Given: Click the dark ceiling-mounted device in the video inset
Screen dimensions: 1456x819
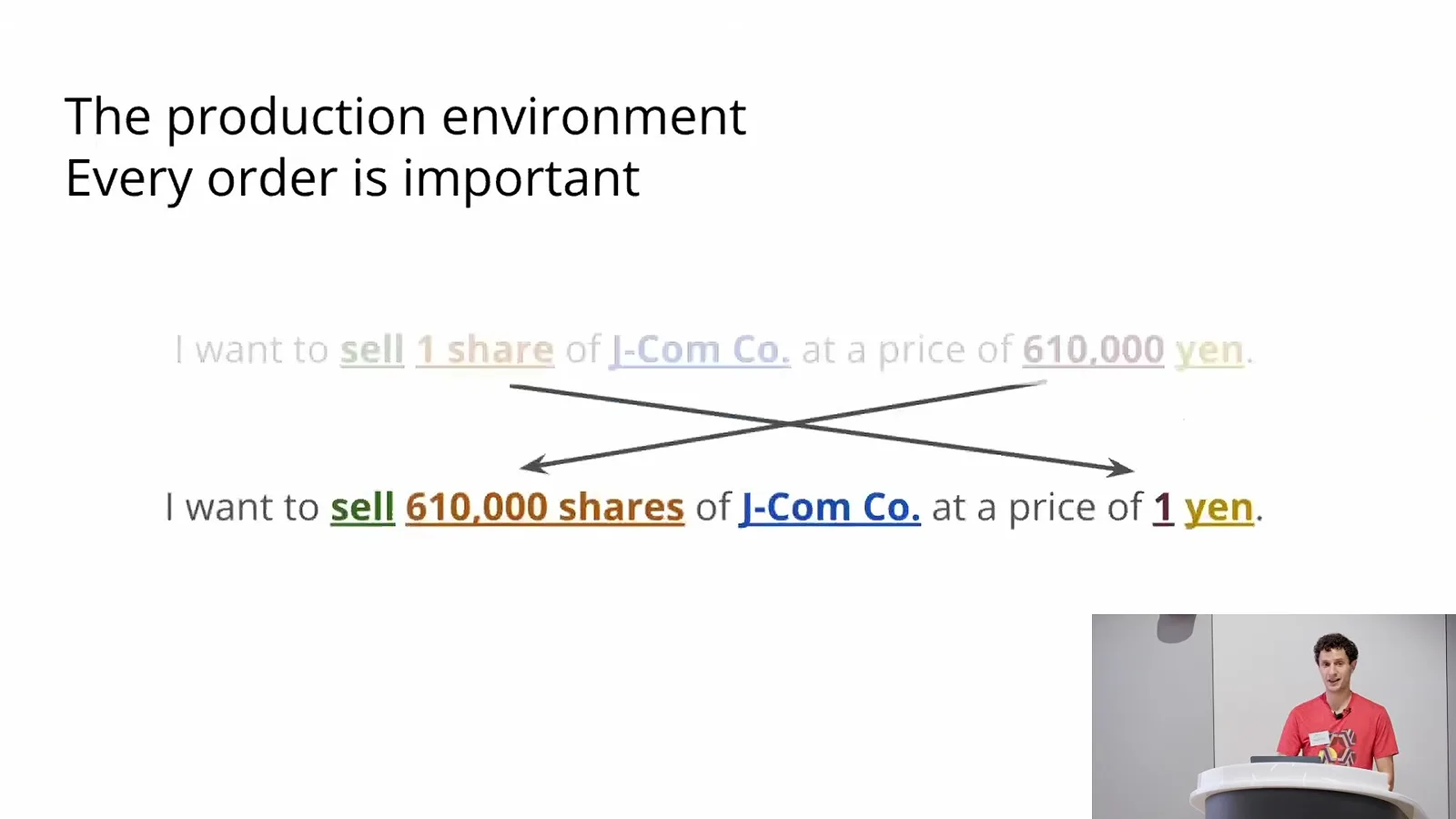Looking at the screenshot, I should 1176,628.
